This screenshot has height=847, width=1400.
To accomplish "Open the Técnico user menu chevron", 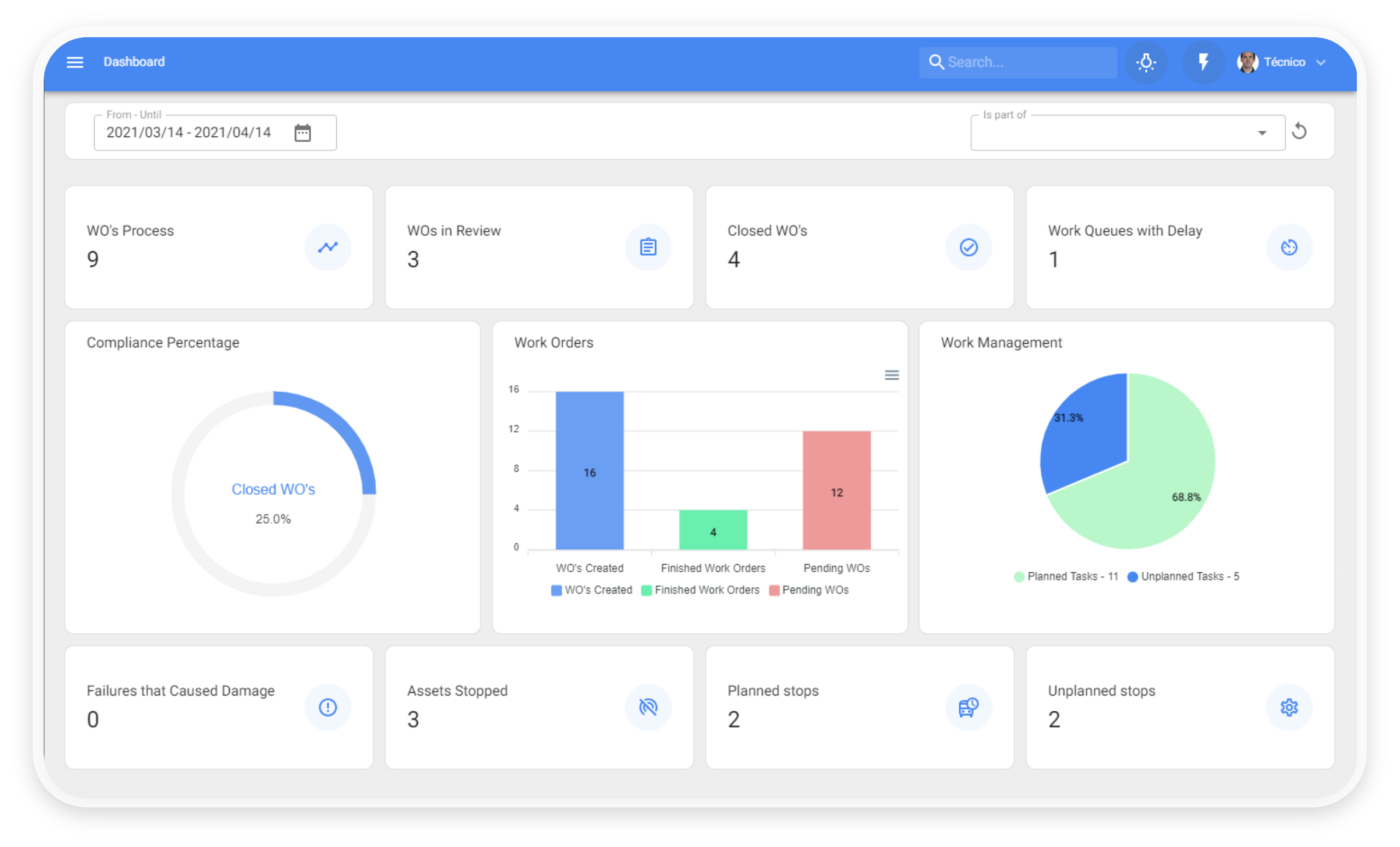I will pyautogui.click(x=1321, y=62).
